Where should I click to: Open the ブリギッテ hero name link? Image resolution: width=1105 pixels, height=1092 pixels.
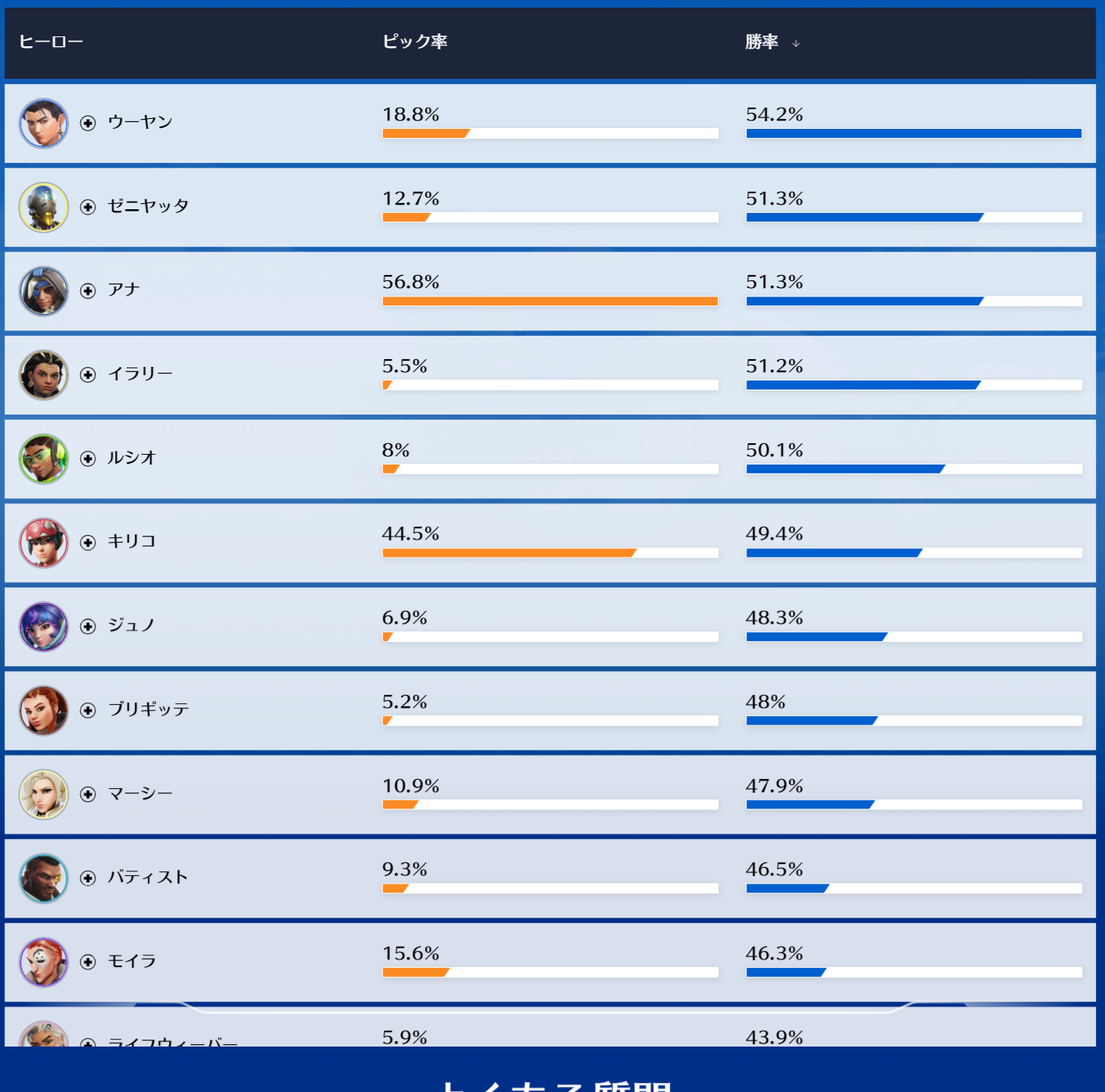coord(148,709)
